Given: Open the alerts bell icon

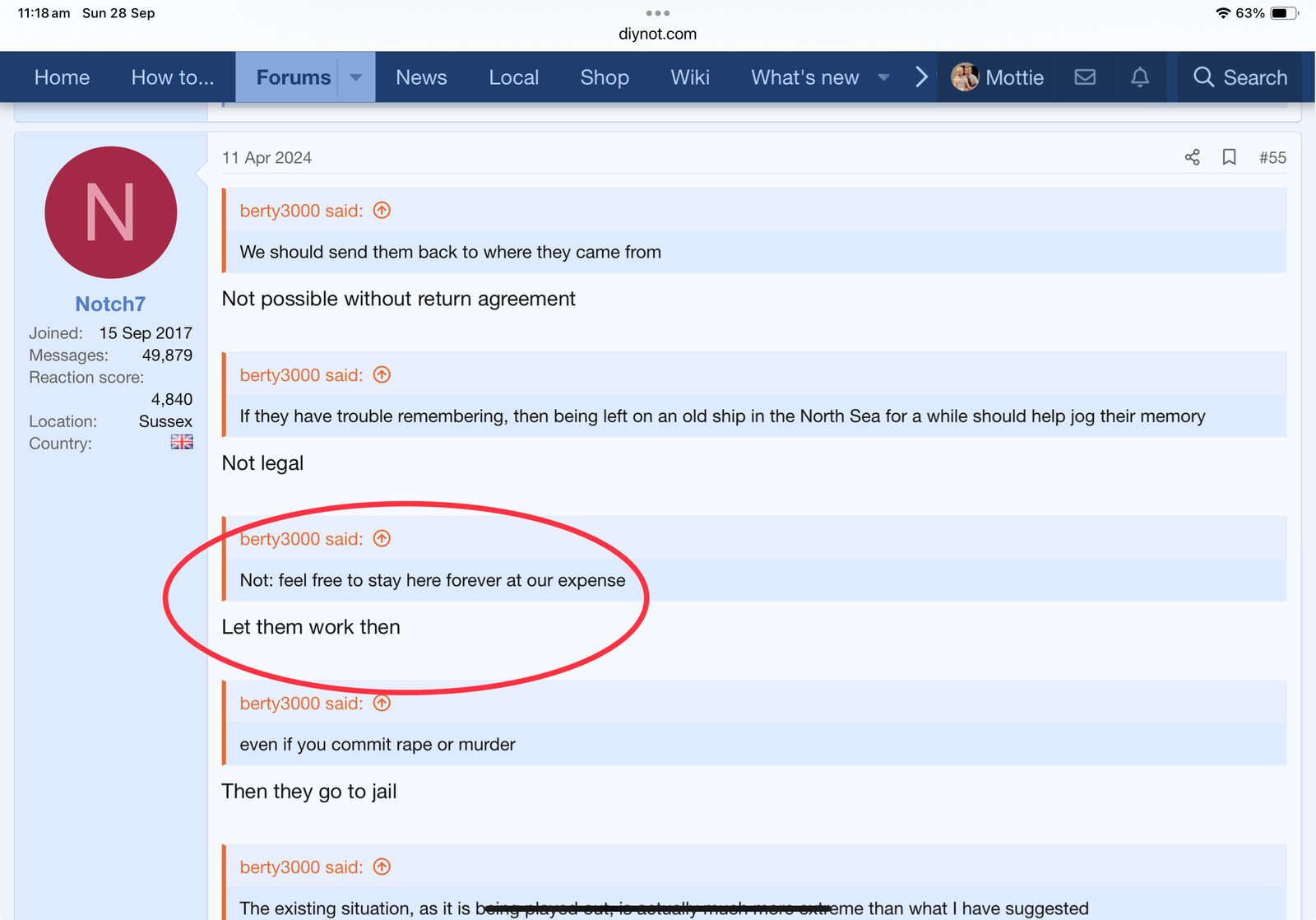Looking at the screenshot, I should [x=1139, y=77].
